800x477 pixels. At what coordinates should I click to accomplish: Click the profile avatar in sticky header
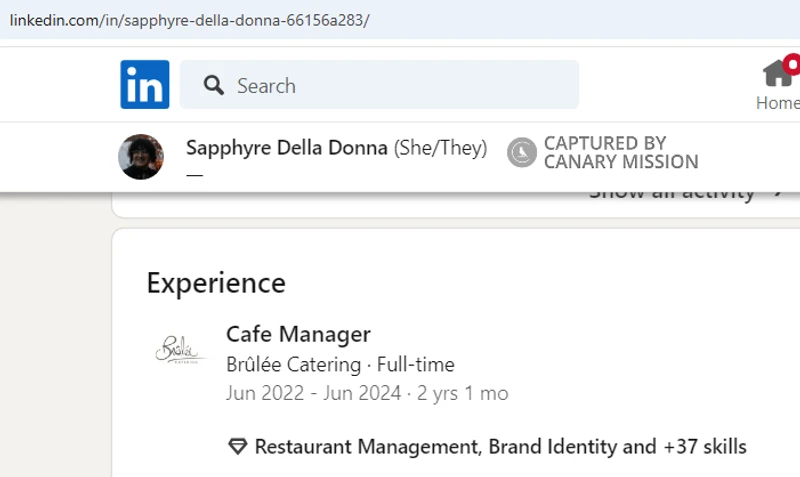click(141, 157)
